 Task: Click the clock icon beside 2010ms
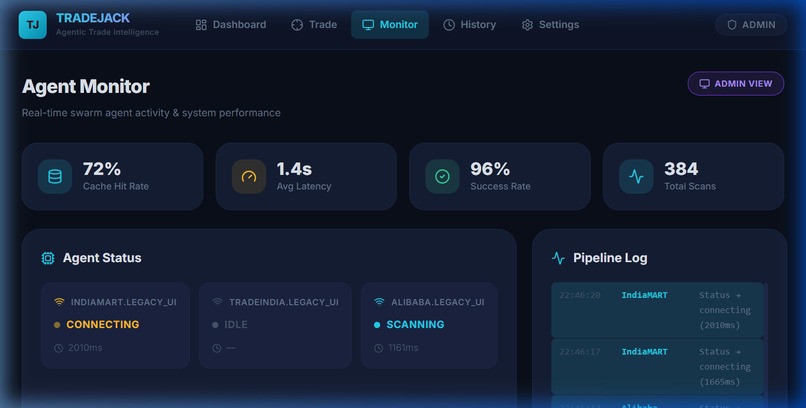[59, 348]
